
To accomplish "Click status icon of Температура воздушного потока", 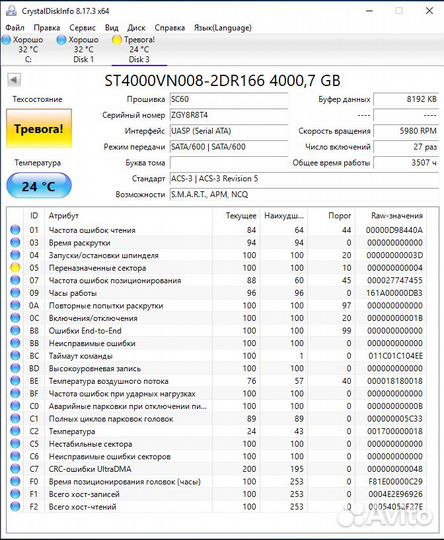I will 15,381.
